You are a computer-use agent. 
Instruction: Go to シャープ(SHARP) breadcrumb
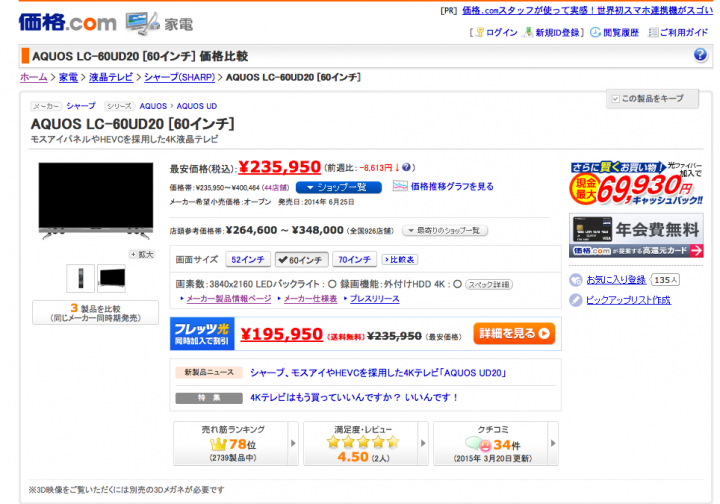pos(180,77)
